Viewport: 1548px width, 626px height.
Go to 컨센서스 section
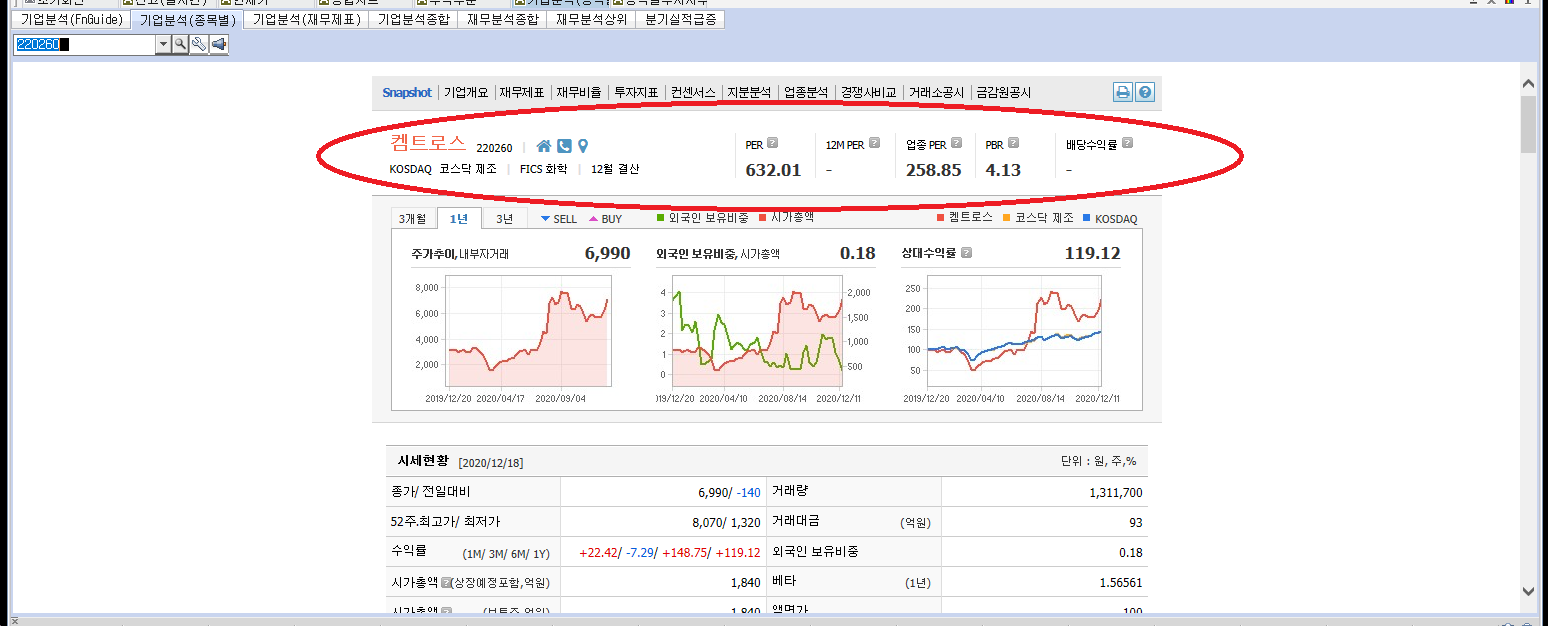(x=693, y=92)
